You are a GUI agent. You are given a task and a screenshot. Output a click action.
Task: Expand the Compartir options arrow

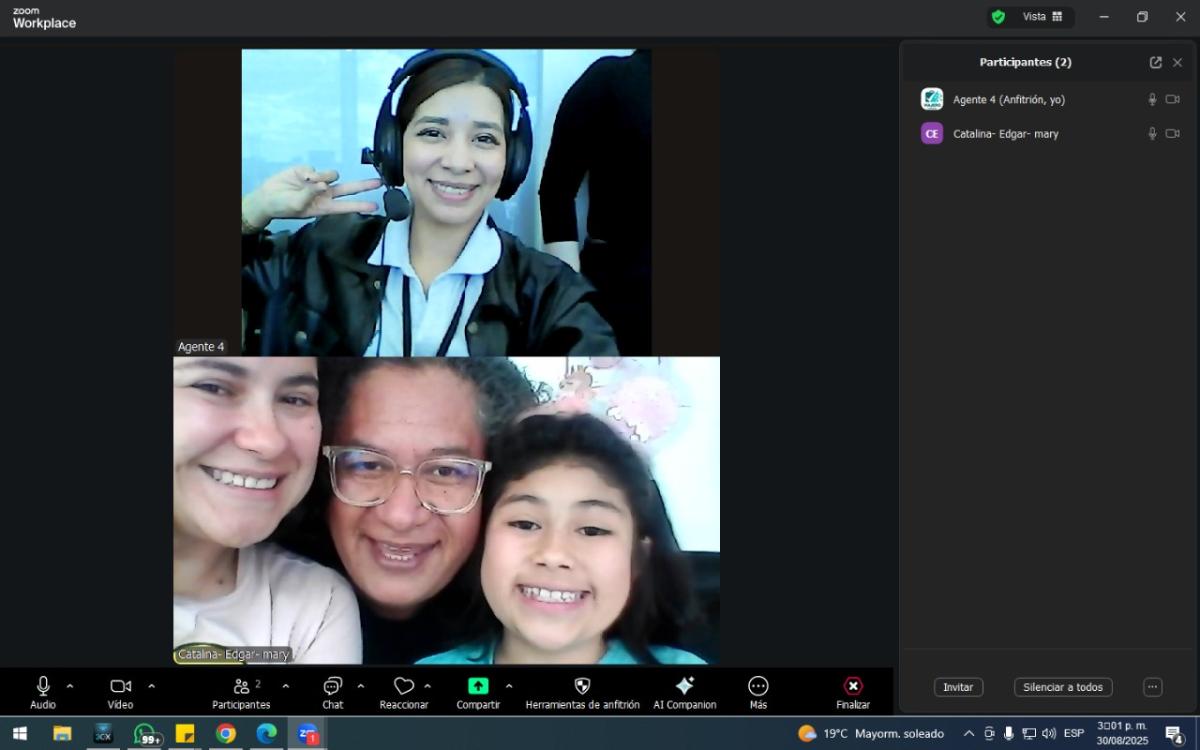509,686
